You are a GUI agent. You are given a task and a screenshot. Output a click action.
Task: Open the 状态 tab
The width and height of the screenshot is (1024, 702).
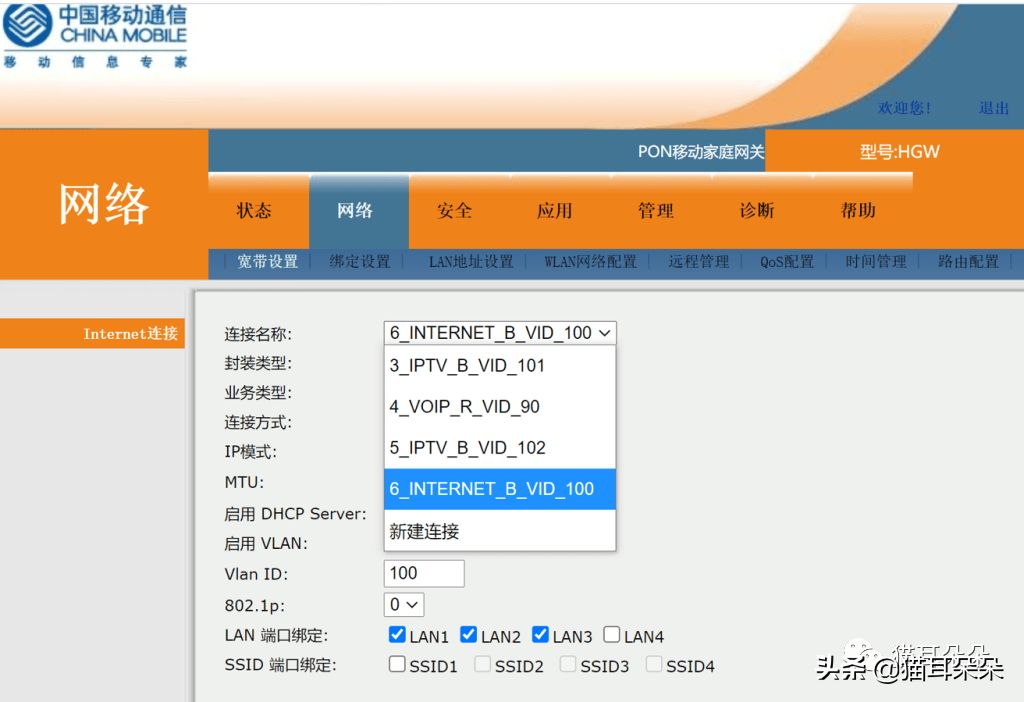(254, 211)
